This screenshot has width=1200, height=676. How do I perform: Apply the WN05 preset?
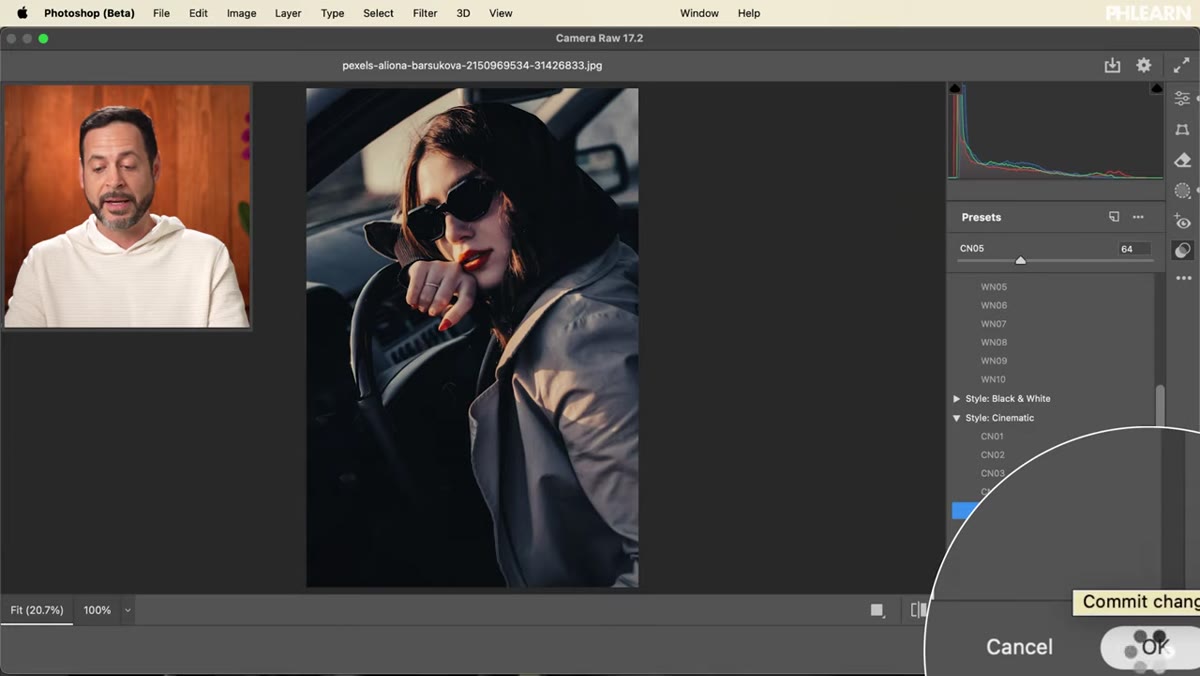(993, 287)
